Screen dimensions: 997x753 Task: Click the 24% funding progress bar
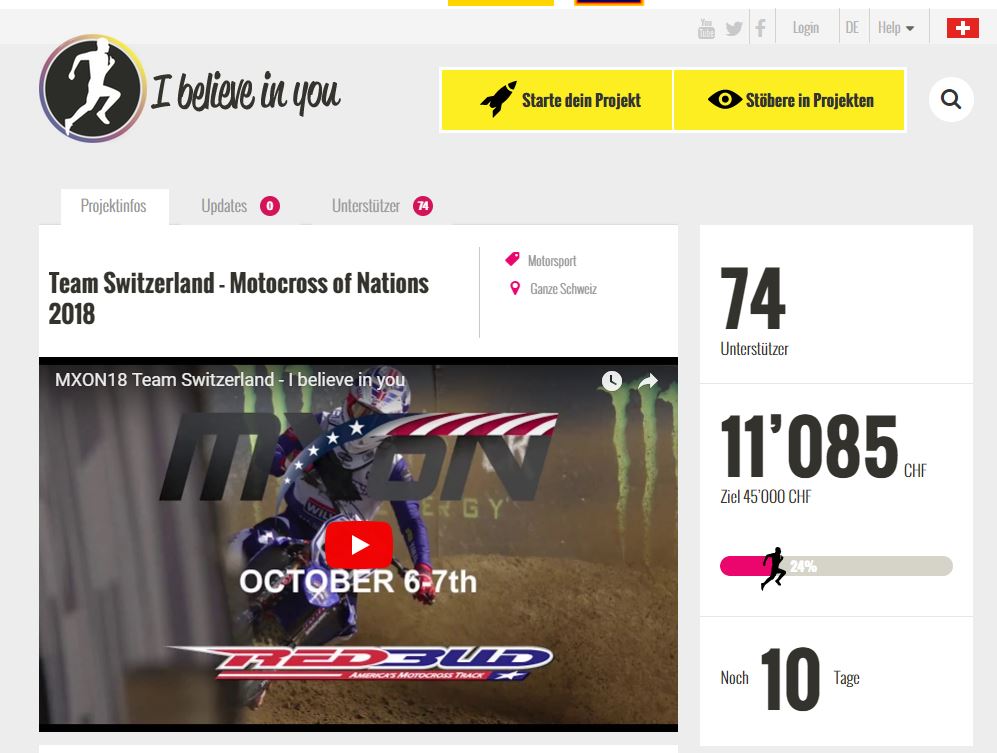[x=836, y=566]
